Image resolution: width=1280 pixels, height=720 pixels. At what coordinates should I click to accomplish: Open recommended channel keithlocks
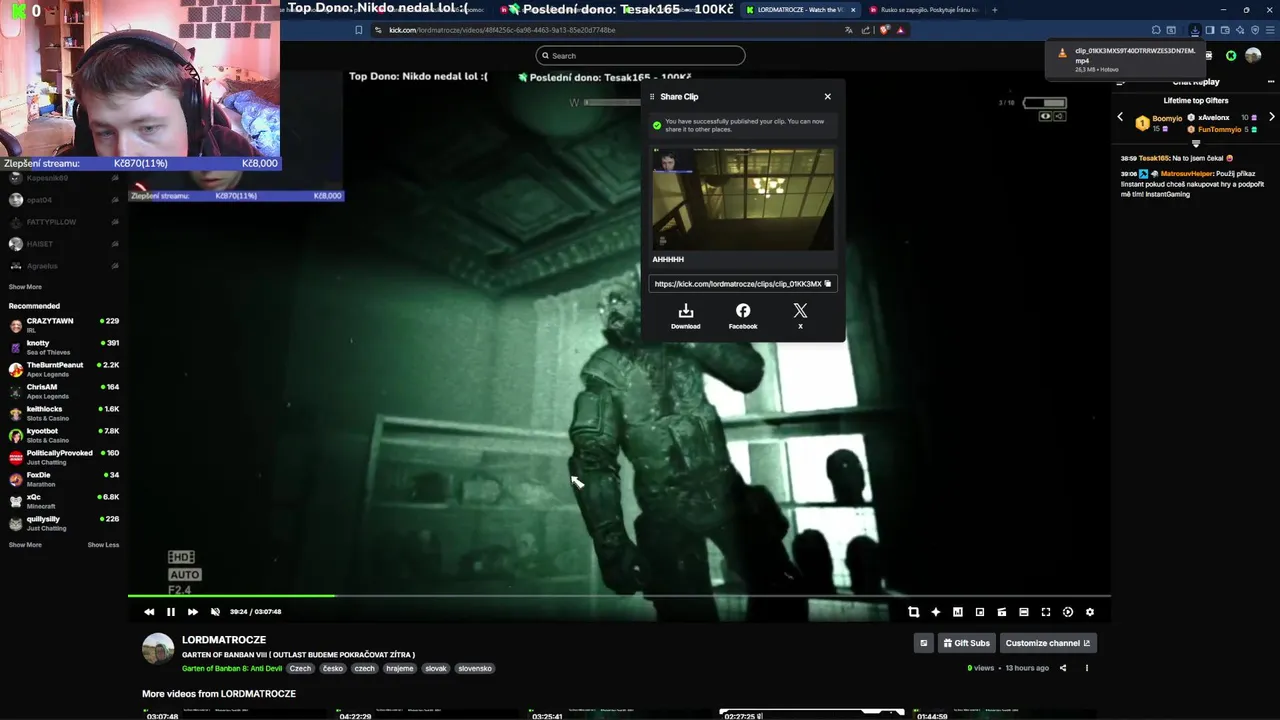(x=64, y=413)
